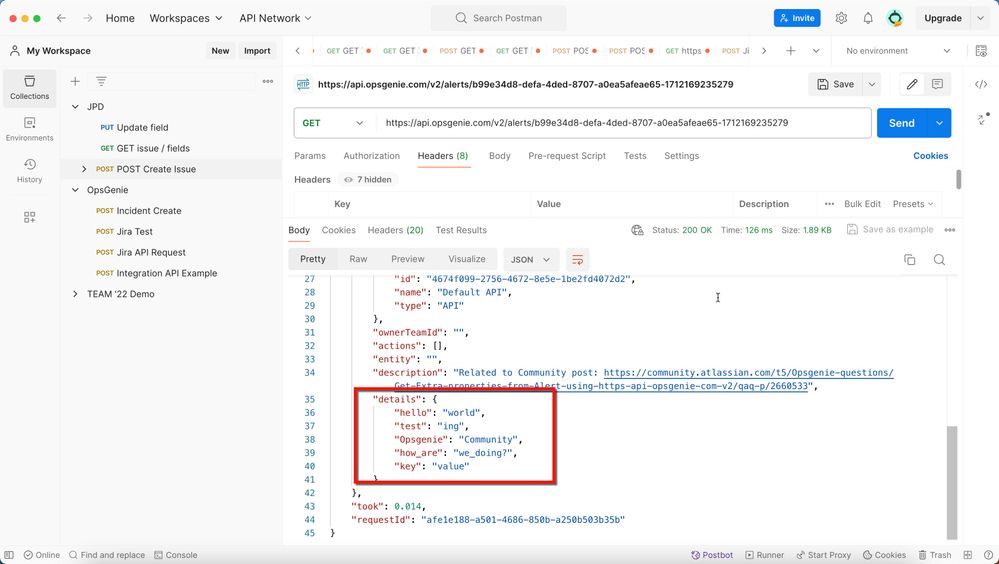The height and width of the screenshot is (564, 999).
Task: Open the Pre-request Script tab
Action: [x=567, y=155]
